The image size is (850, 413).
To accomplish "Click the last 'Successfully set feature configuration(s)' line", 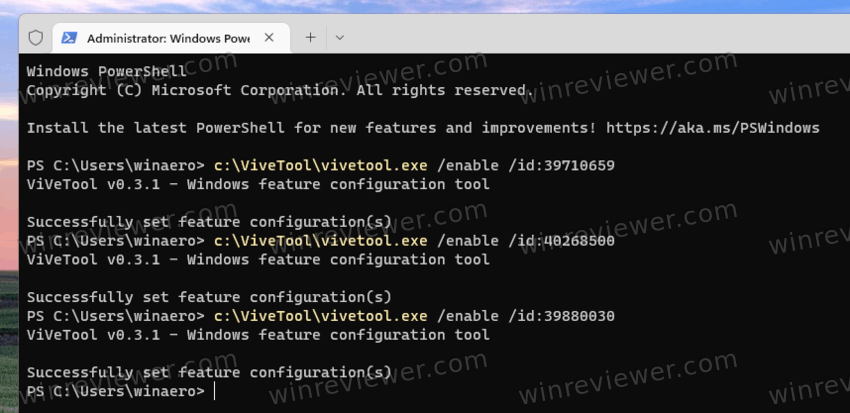I will [209, 372].
